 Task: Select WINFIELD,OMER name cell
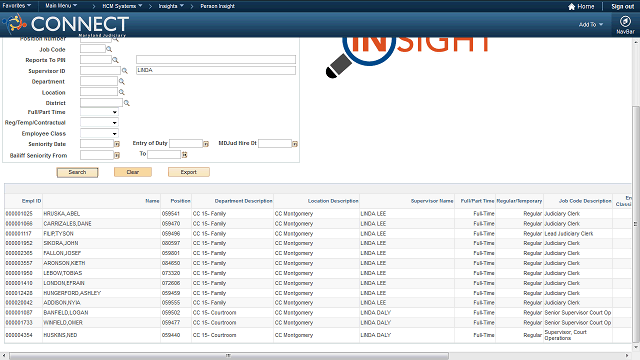[x=101, y=322]
